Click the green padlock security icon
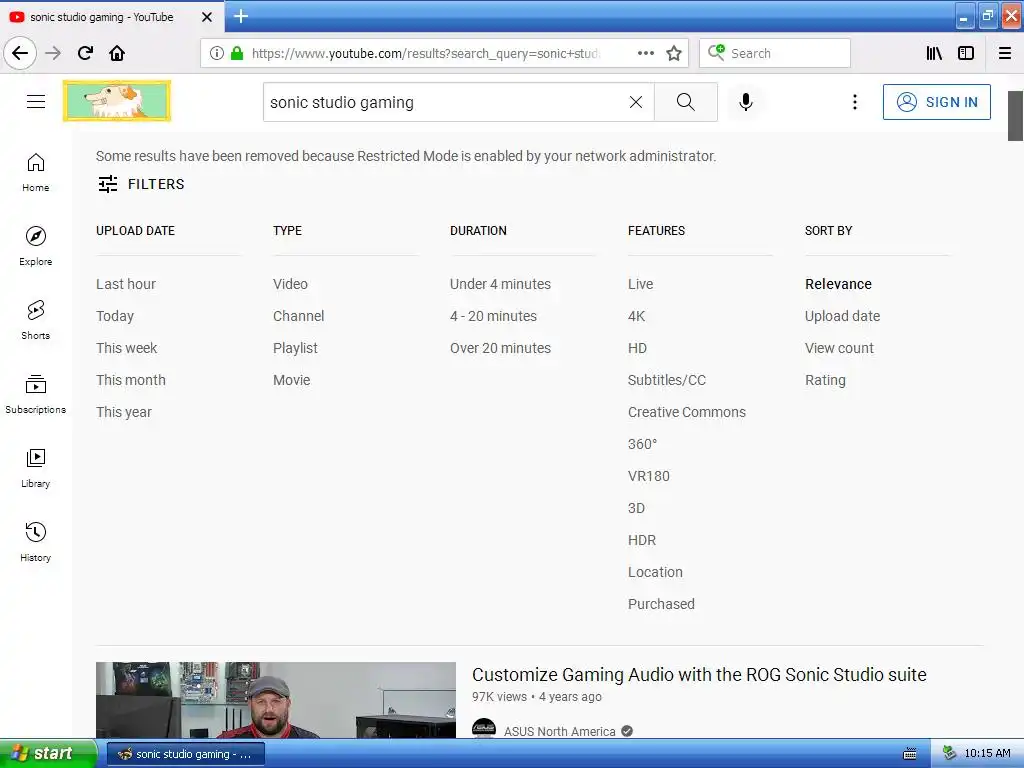This screenshot has height=768, width=1024. (x=237, y=53)
